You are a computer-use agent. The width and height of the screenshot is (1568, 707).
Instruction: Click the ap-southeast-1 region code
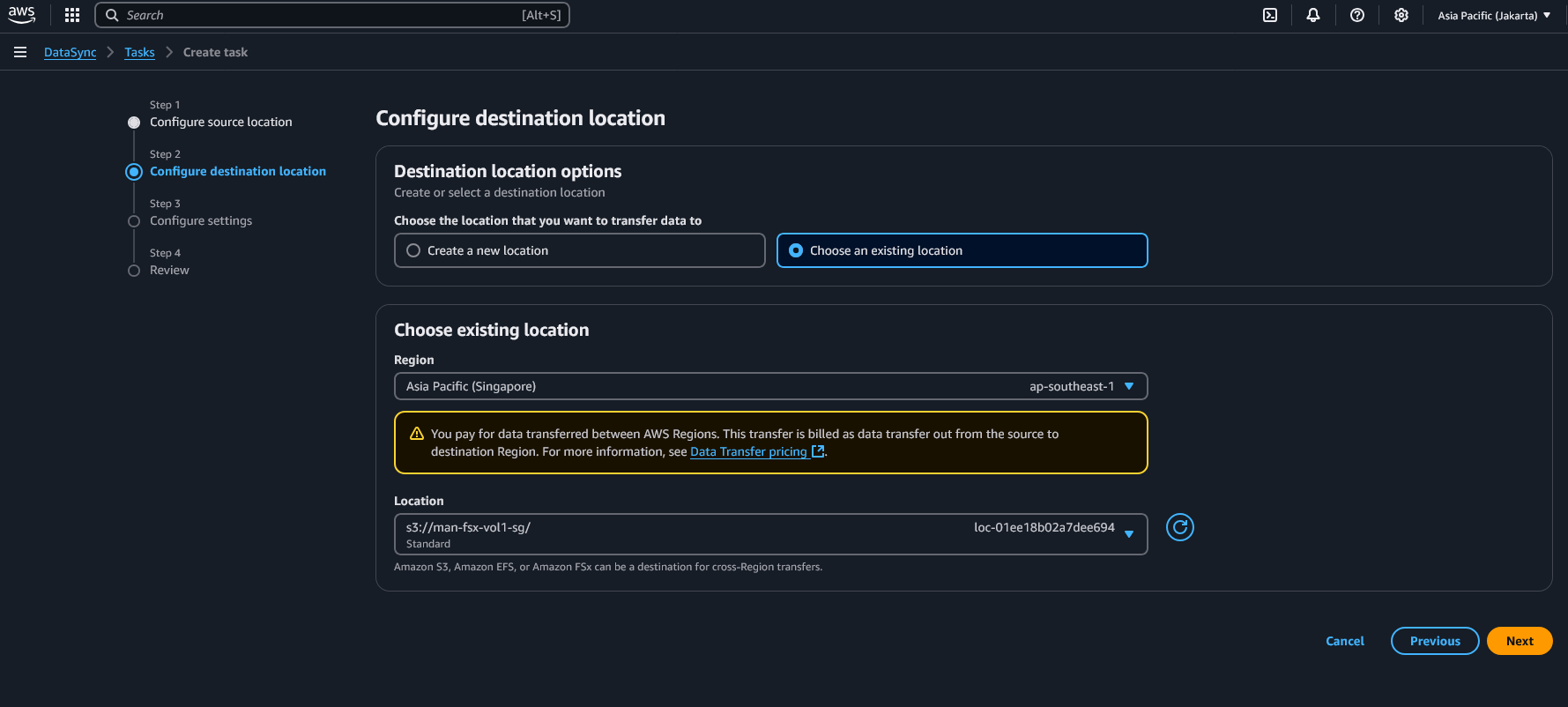(1071, 386)
